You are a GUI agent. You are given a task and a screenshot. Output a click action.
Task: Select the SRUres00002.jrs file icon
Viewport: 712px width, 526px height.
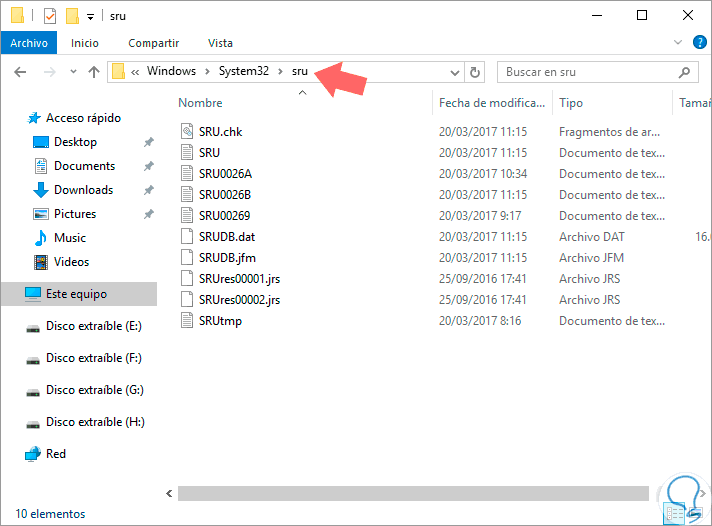pyautogui.click(x=187, y=299)
